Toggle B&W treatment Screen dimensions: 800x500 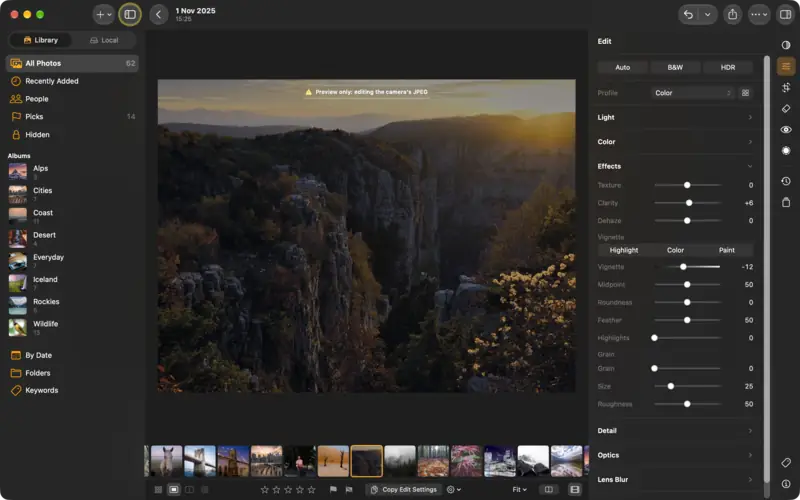point(675,67)
